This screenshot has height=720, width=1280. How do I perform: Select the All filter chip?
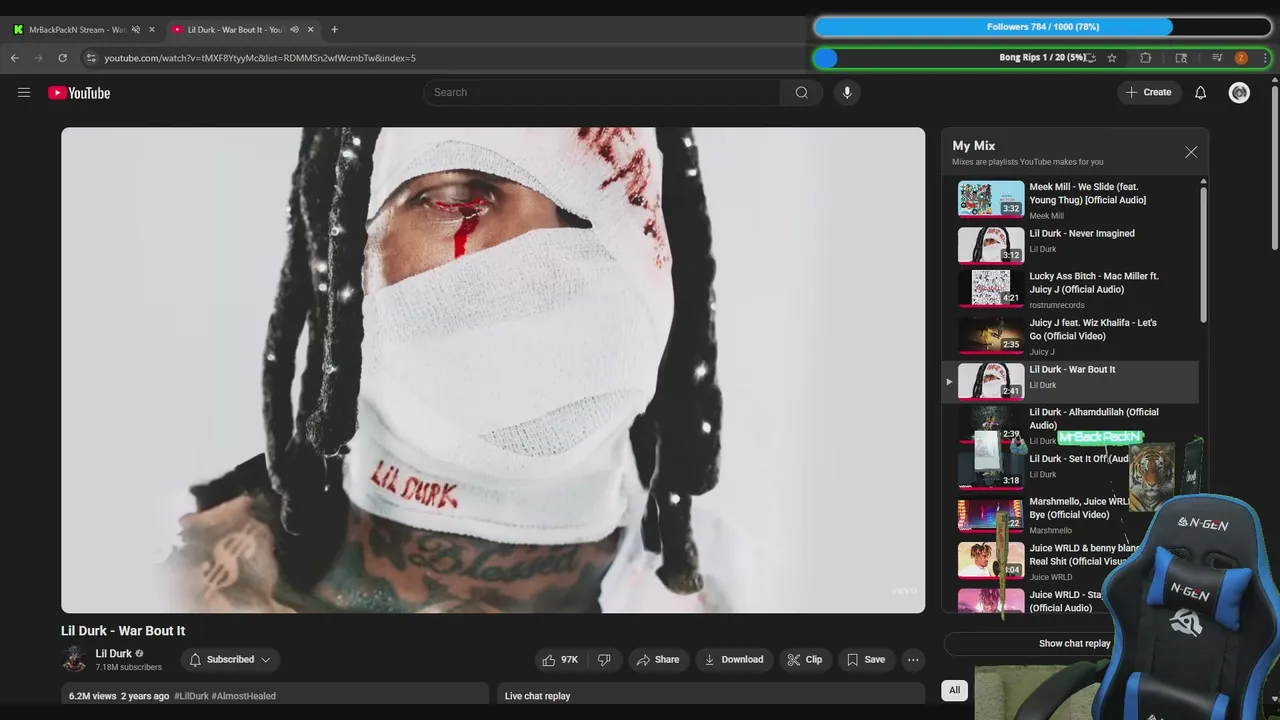coord(954,690)
